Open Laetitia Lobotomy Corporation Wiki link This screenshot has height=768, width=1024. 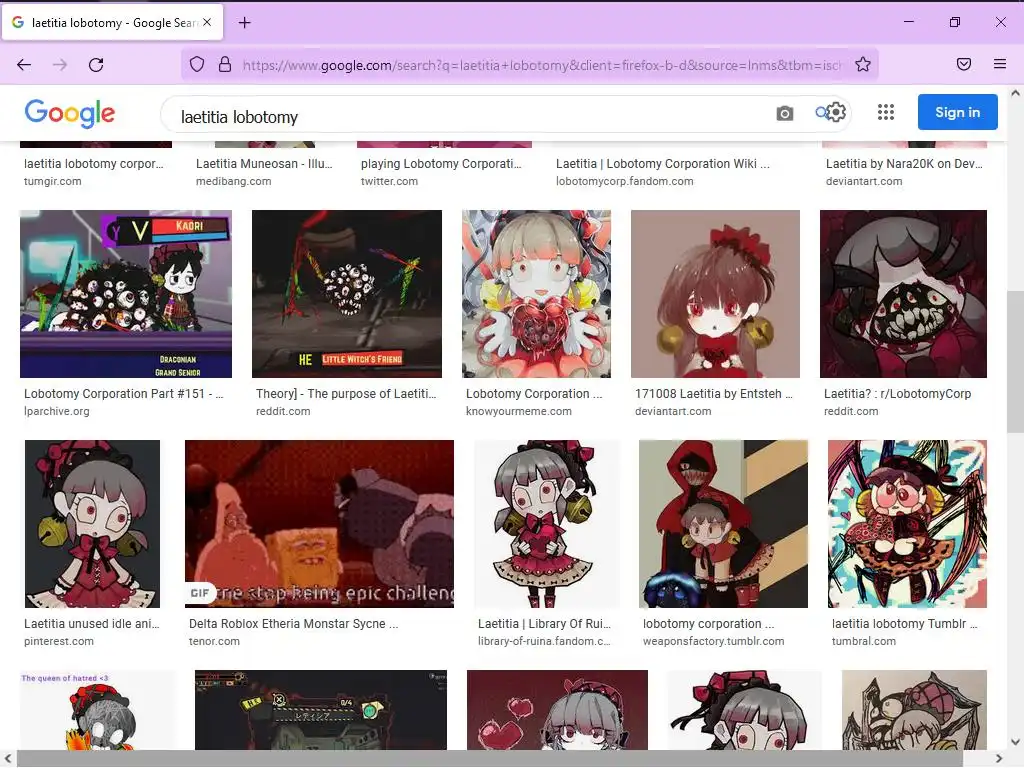point(662,164)
